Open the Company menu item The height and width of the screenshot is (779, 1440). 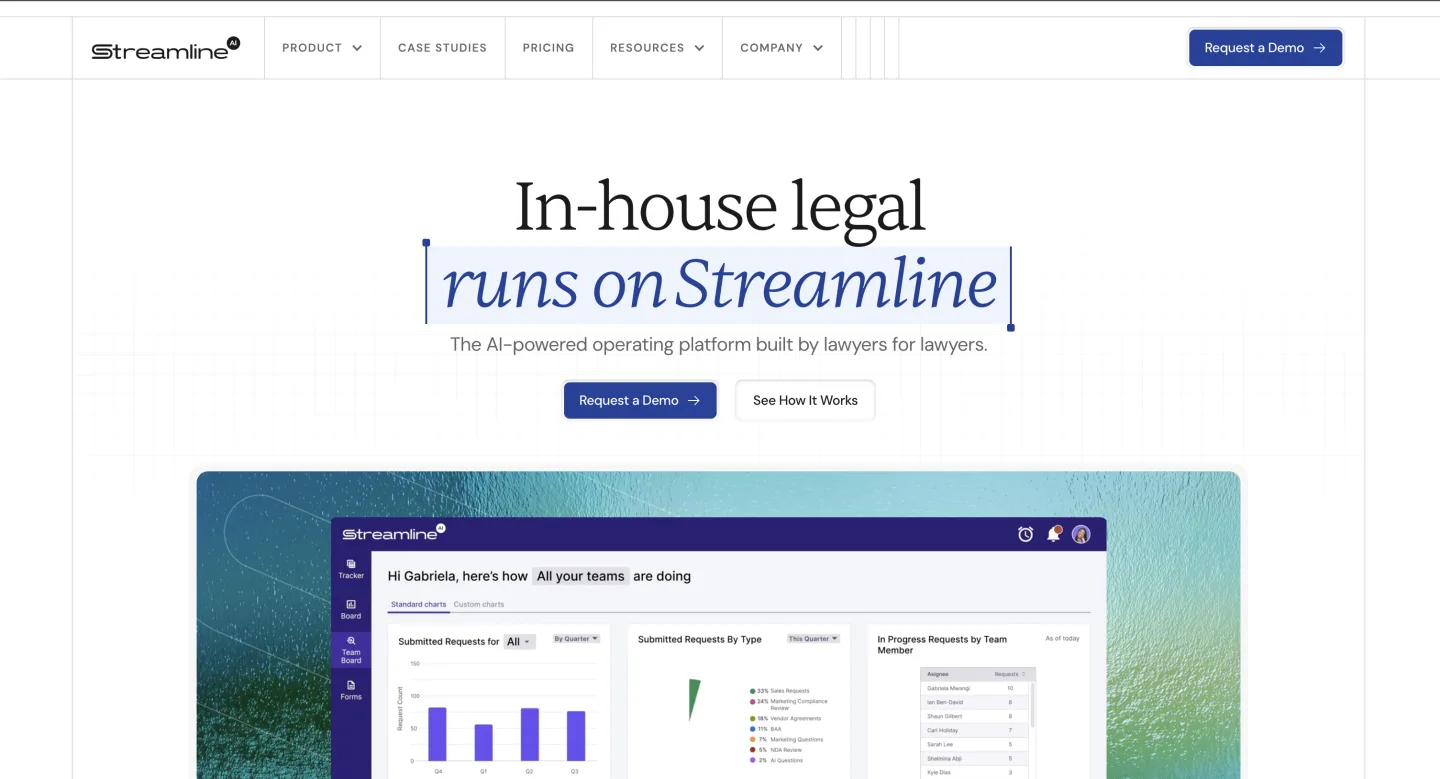[x=781, y=48]
